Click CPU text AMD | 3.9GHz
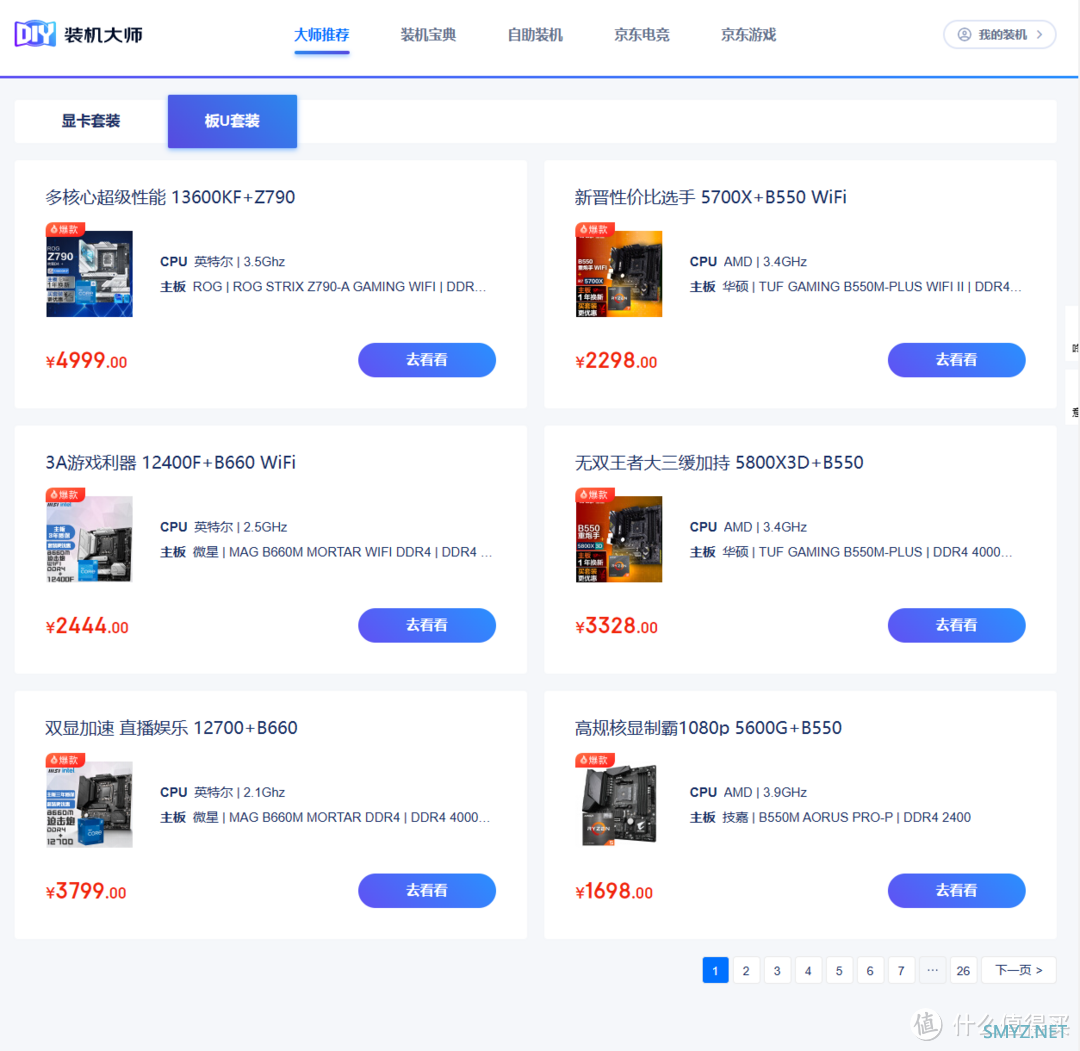The image size is (1080, 1051). click(x=765, y=792)
